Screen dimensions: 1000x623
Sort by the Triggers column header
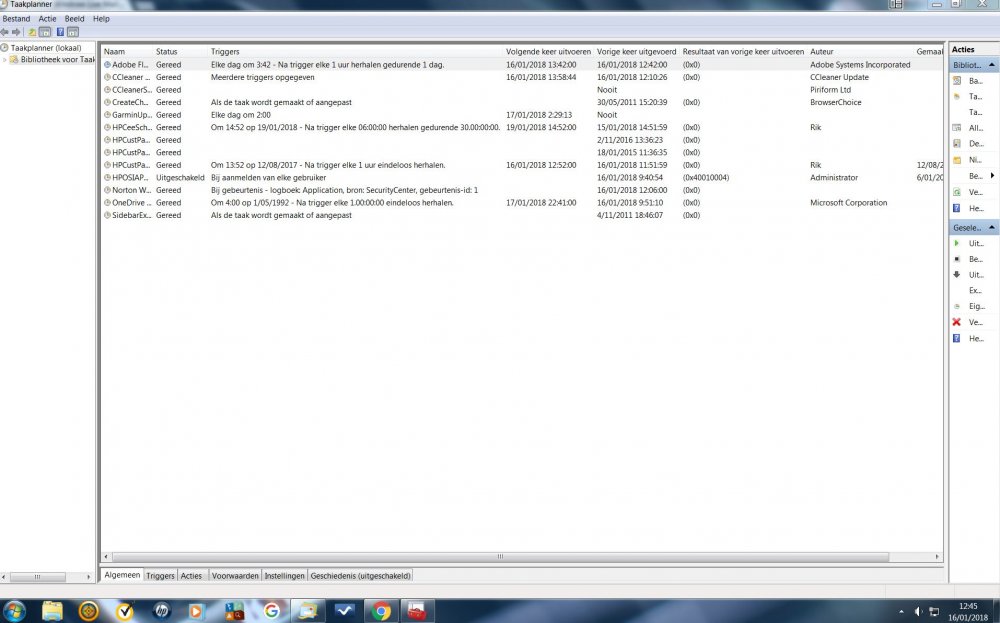[356, 52]
